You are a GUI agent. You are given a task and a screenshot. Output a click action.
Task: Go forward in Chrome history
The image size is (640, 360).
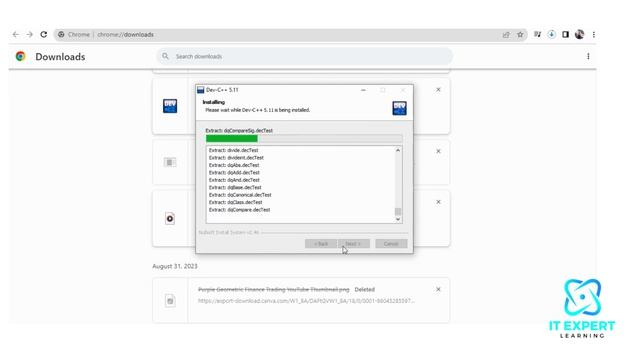coord(29,35)
